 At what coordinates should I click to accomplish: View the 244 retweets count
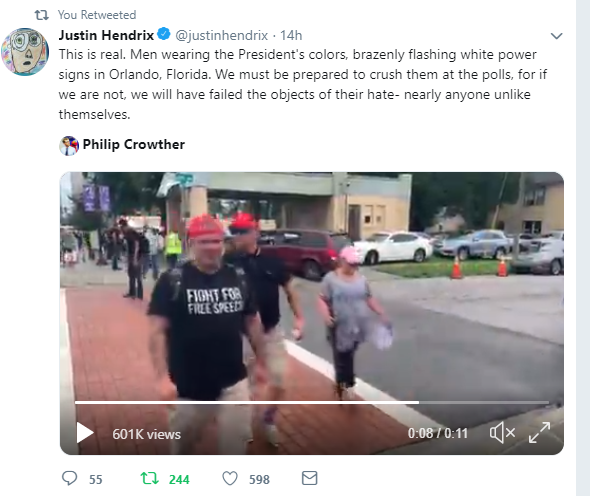click(179, 479)
